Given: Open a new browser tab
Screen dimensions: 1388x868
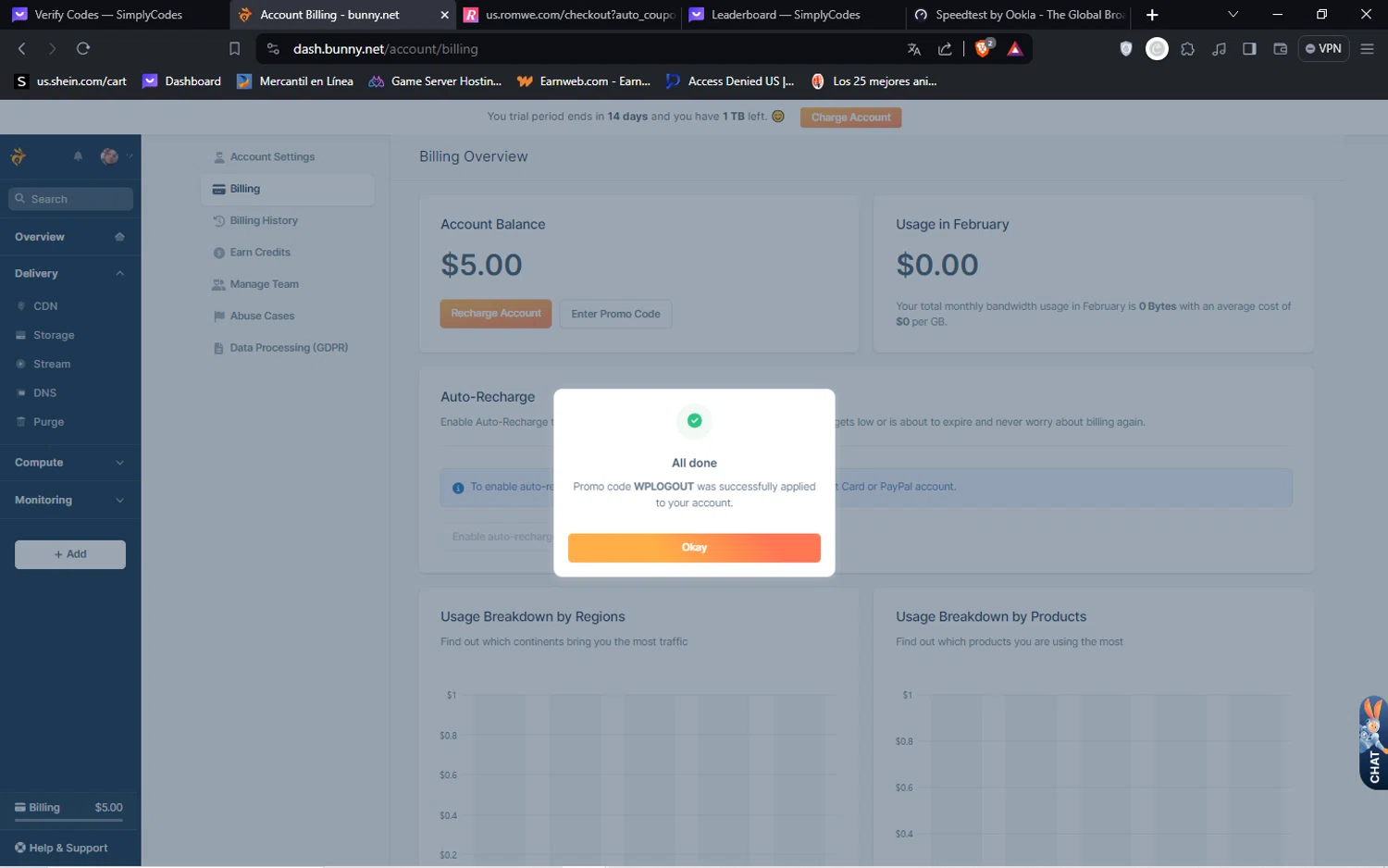Looking at the screenshot, I should (x=1152, y=15).
